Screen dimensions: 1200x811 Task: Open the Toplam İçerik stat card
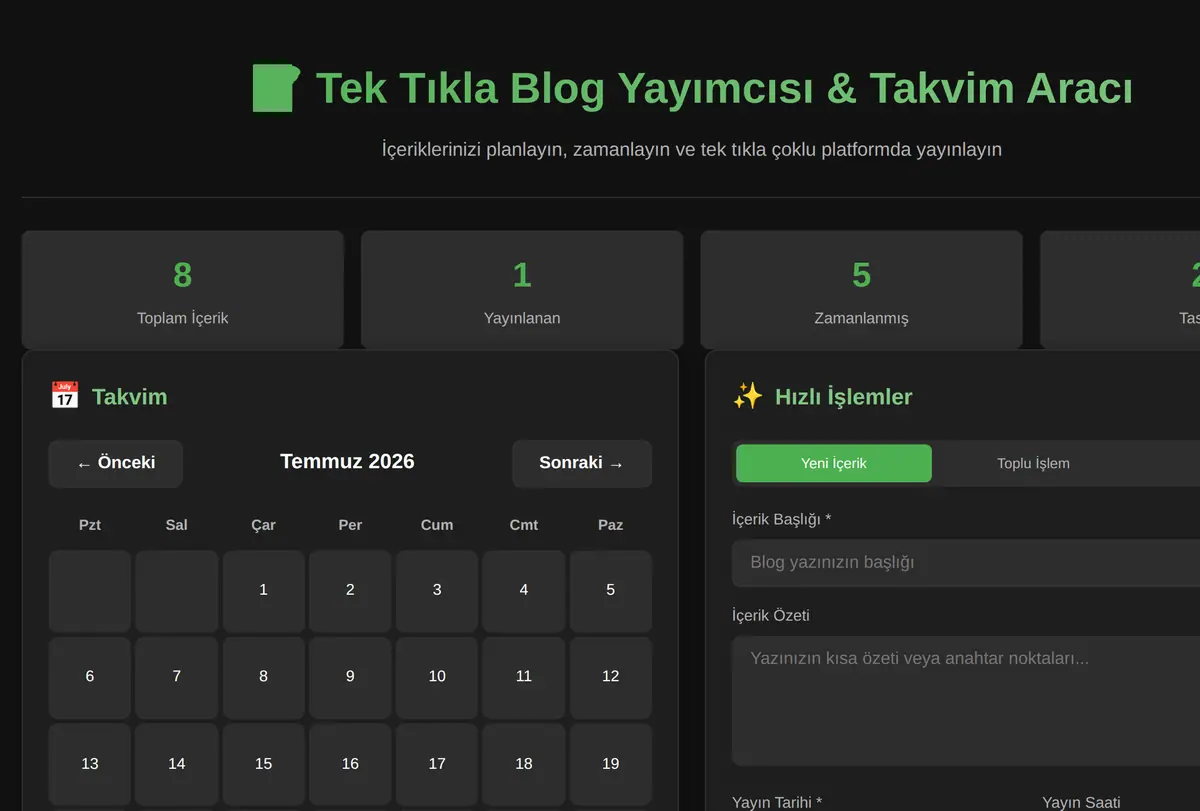point(183,290)
